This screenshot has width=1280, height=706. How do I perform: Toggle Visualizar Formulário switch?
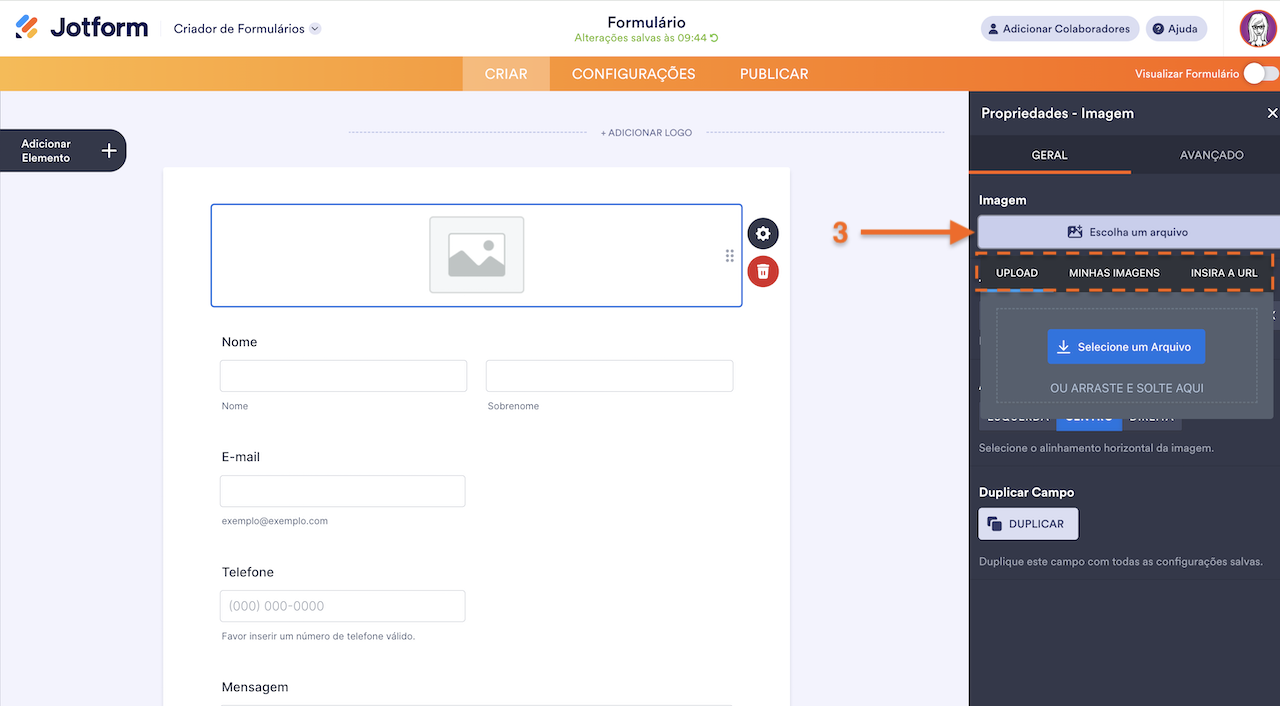click(1259, 73)
